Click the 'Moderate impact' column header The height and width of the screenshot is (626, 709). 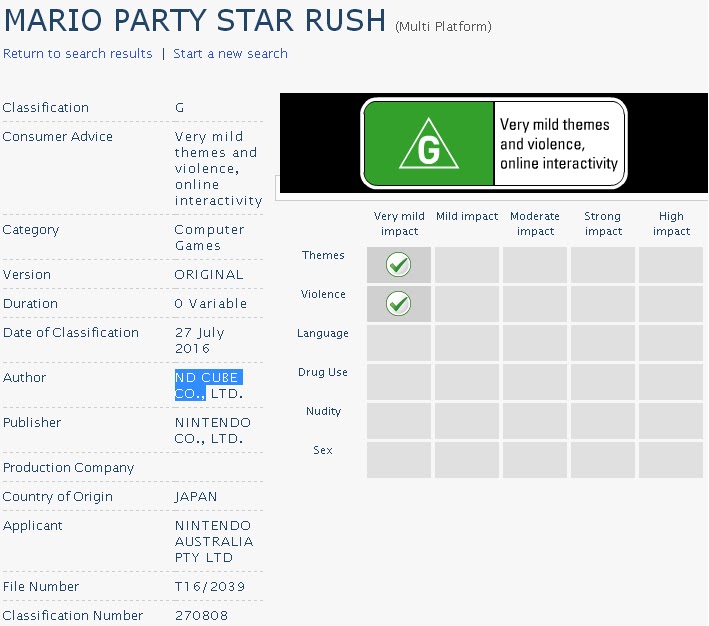(535, 223)
